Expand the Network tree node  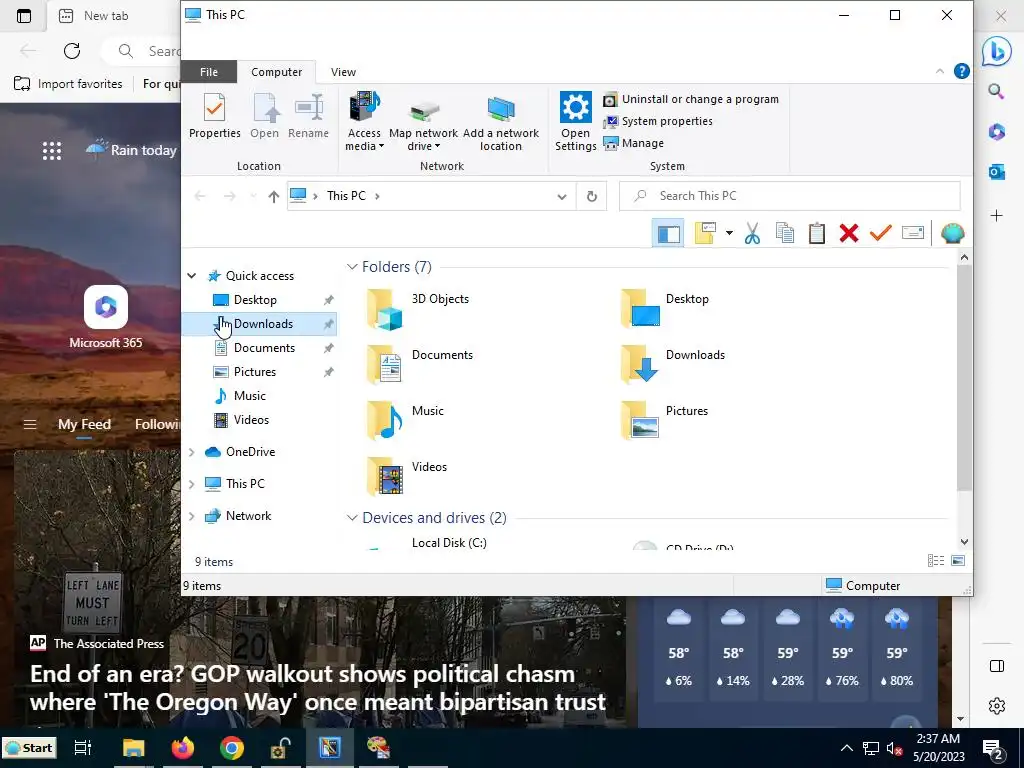coord(191,516)
